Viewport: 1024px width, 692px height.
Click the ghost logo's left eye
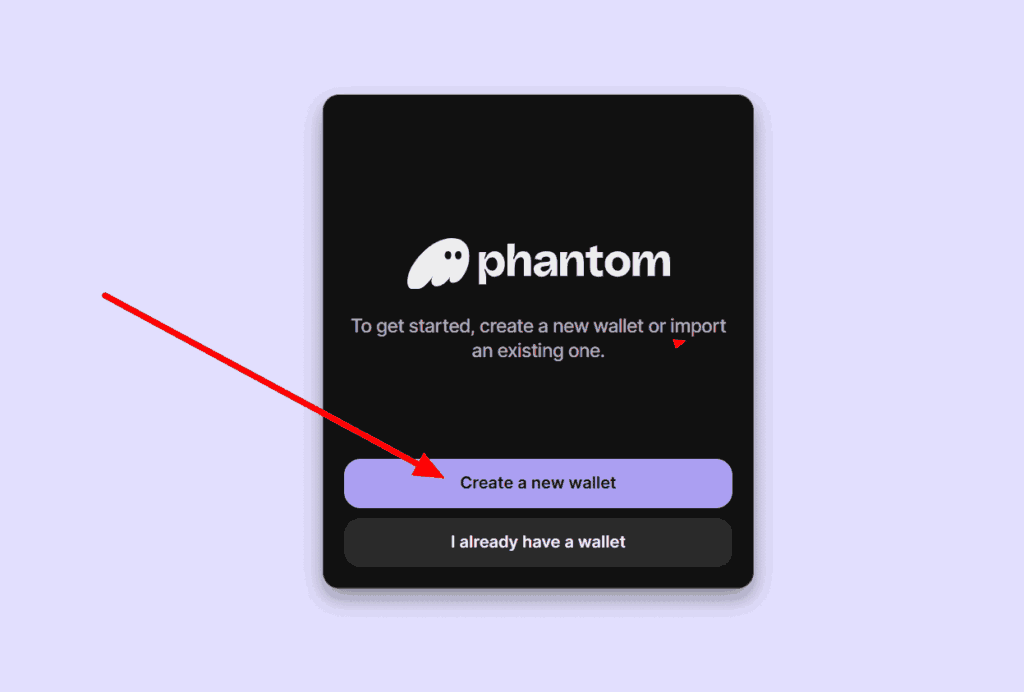448,256
